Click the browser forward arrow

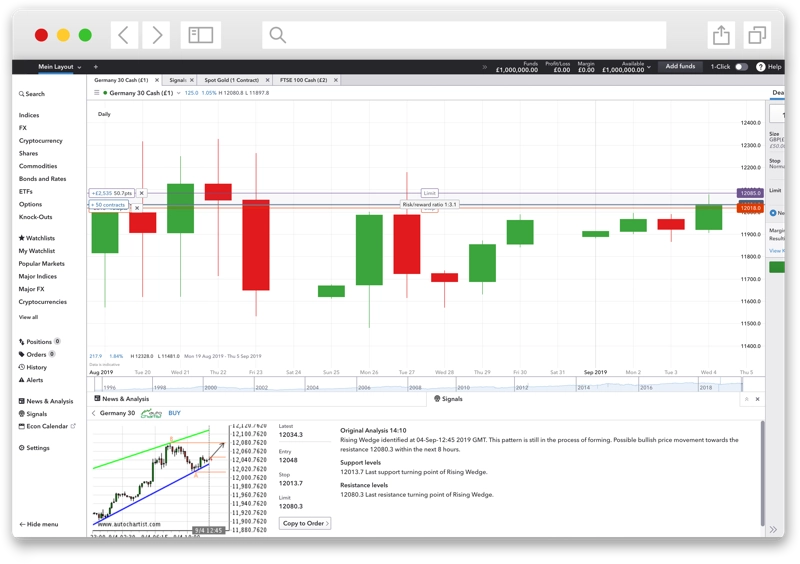click(156, 35)
